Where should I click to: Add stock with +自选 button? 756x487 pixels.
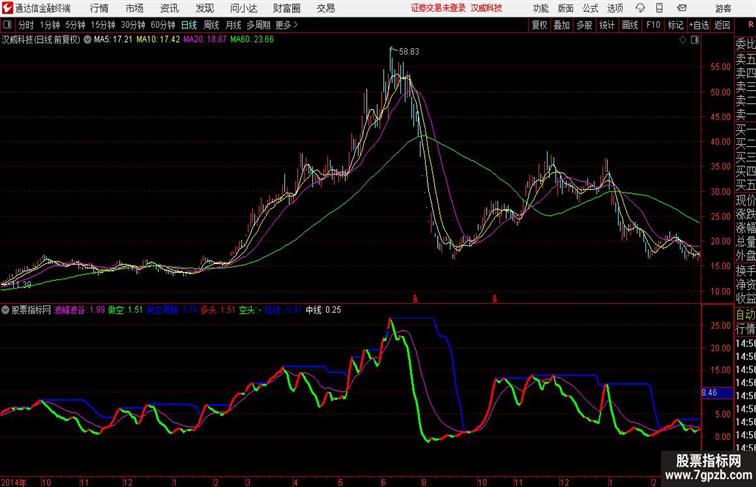pyautogui.click(x=699, y=25)
